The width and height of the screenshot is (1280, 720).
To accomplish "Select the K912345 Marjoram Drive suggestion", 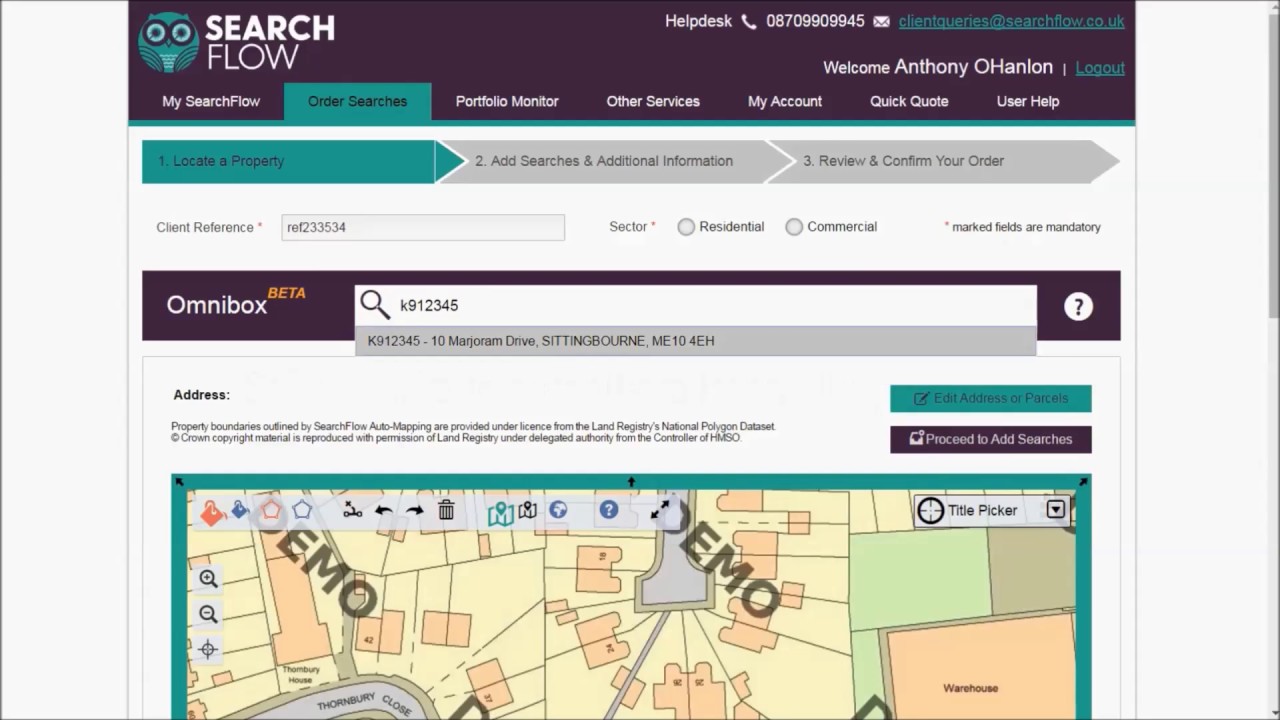I will [x=696, y=341].
